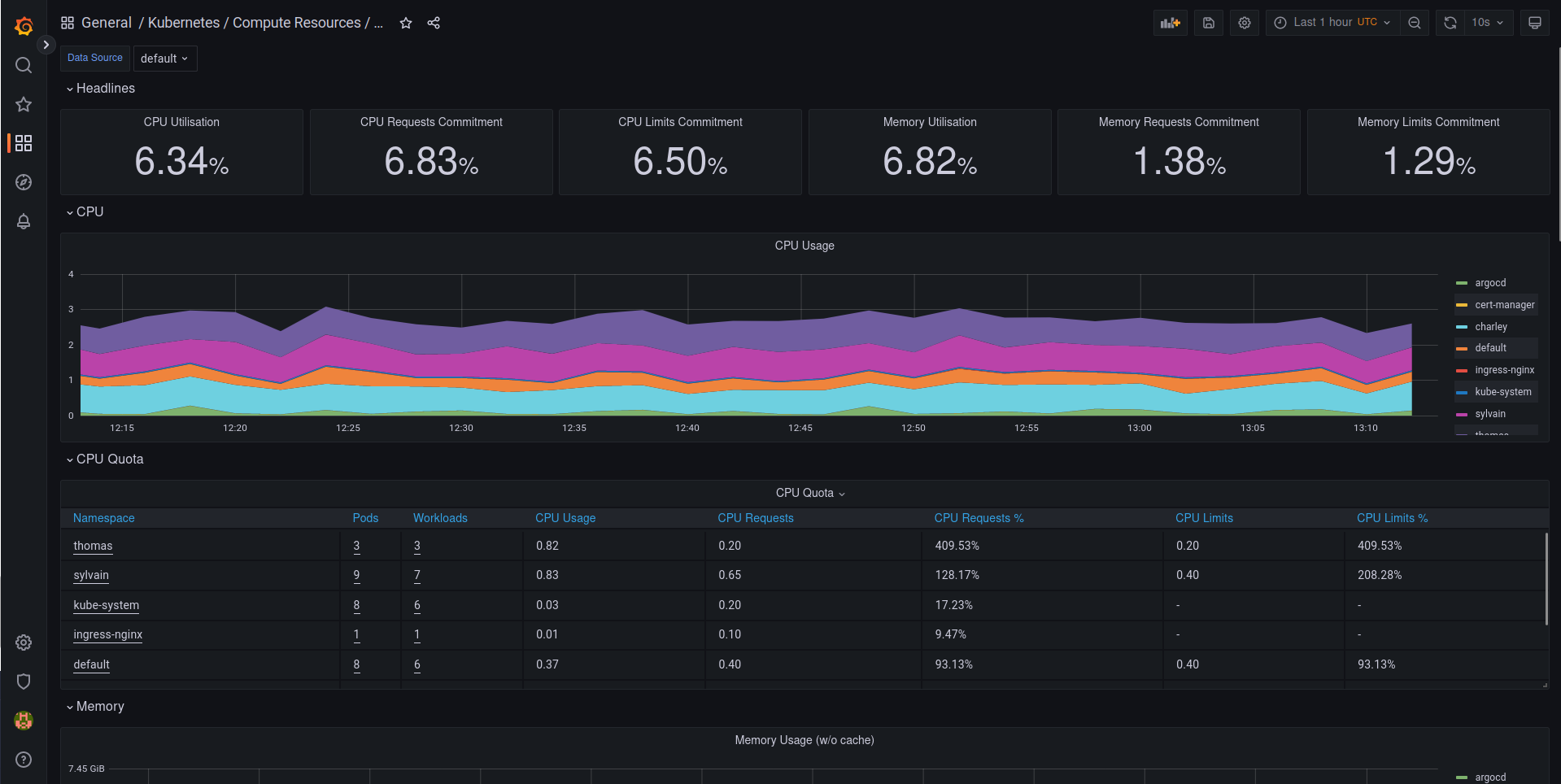Open the Search dashboards icon
Image resolution: width=1561 pixels, height=784 pixels.
point(24,65)
